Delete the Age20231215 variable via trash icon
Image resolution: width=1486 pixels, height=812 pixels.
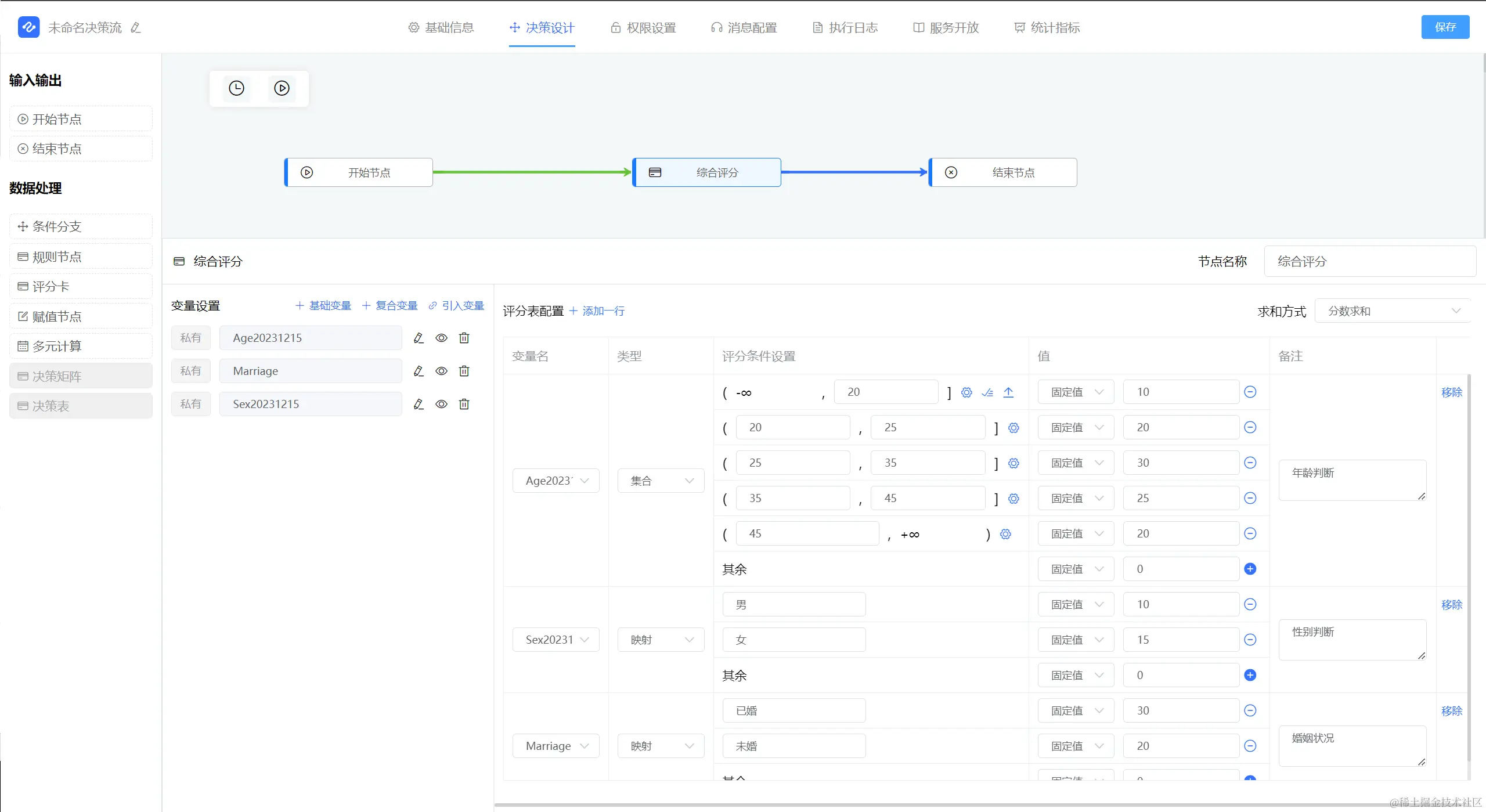[x=464, y=338]
